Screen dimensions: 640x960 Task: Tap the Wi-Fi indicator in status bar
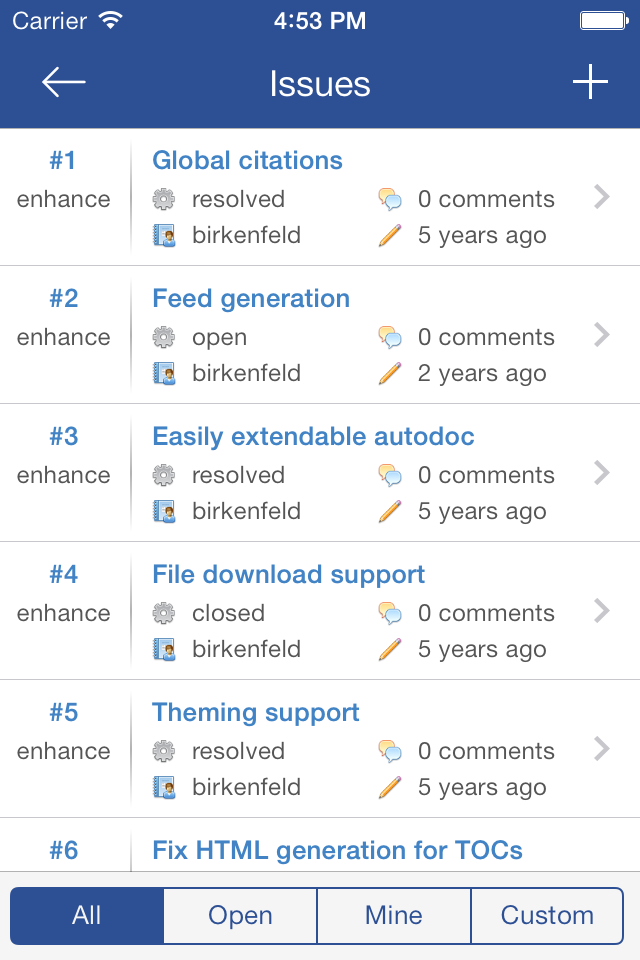[x=111, y=21]
